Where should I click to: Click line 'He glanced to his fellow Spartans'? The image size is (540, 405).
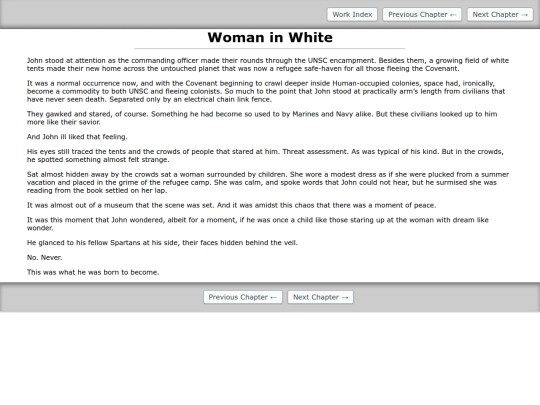tap(162, 243)
